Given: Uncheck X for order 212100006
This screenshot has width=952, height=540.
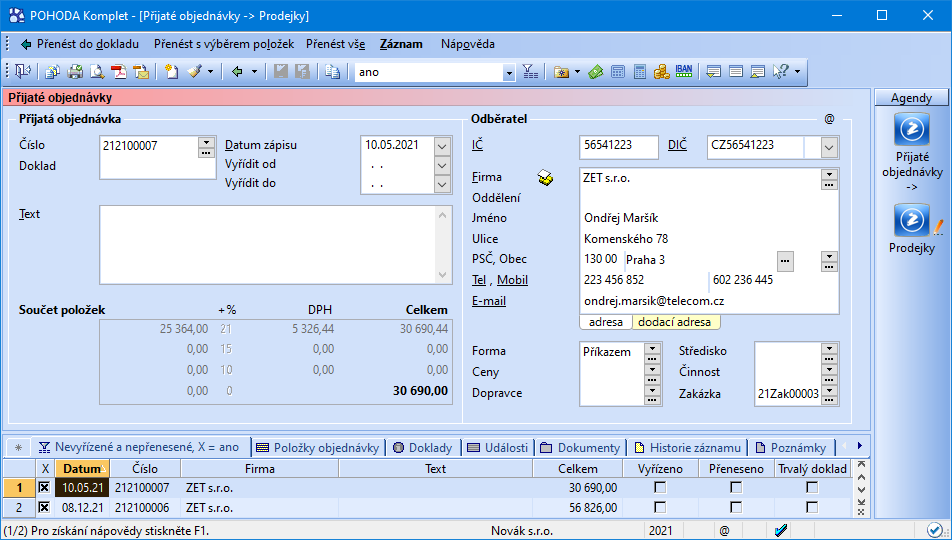Looking at the screenshot, I should (44, 507).
